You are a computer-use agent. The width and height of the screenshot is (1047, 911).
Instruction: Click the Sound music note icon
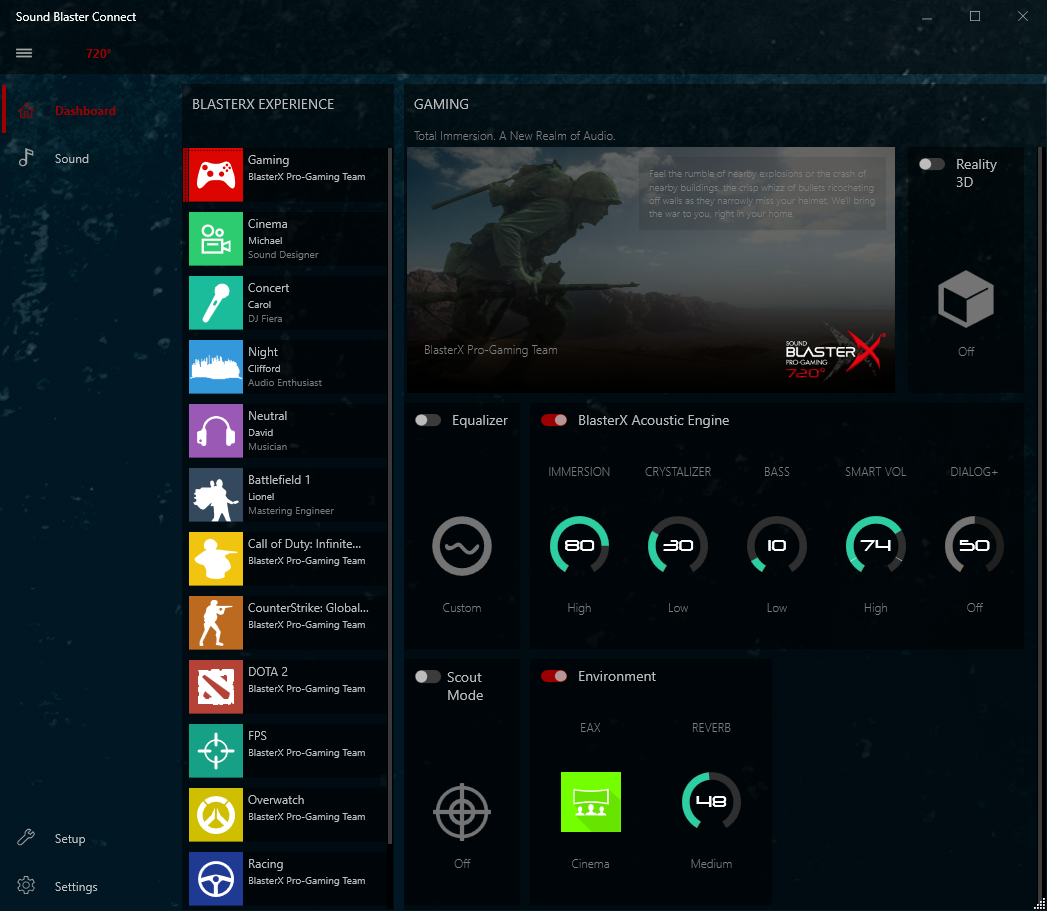click(26, 158)
